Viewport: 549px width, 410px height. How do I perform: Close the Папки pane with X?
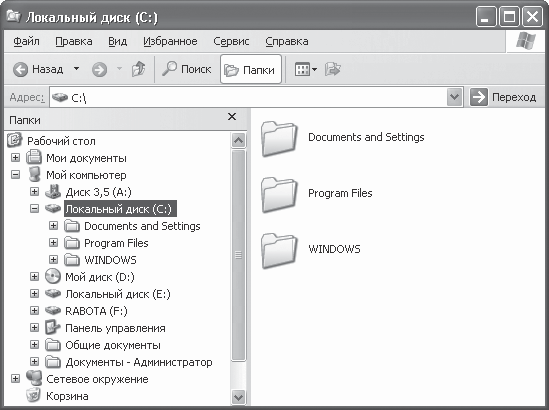coord(232,117)
